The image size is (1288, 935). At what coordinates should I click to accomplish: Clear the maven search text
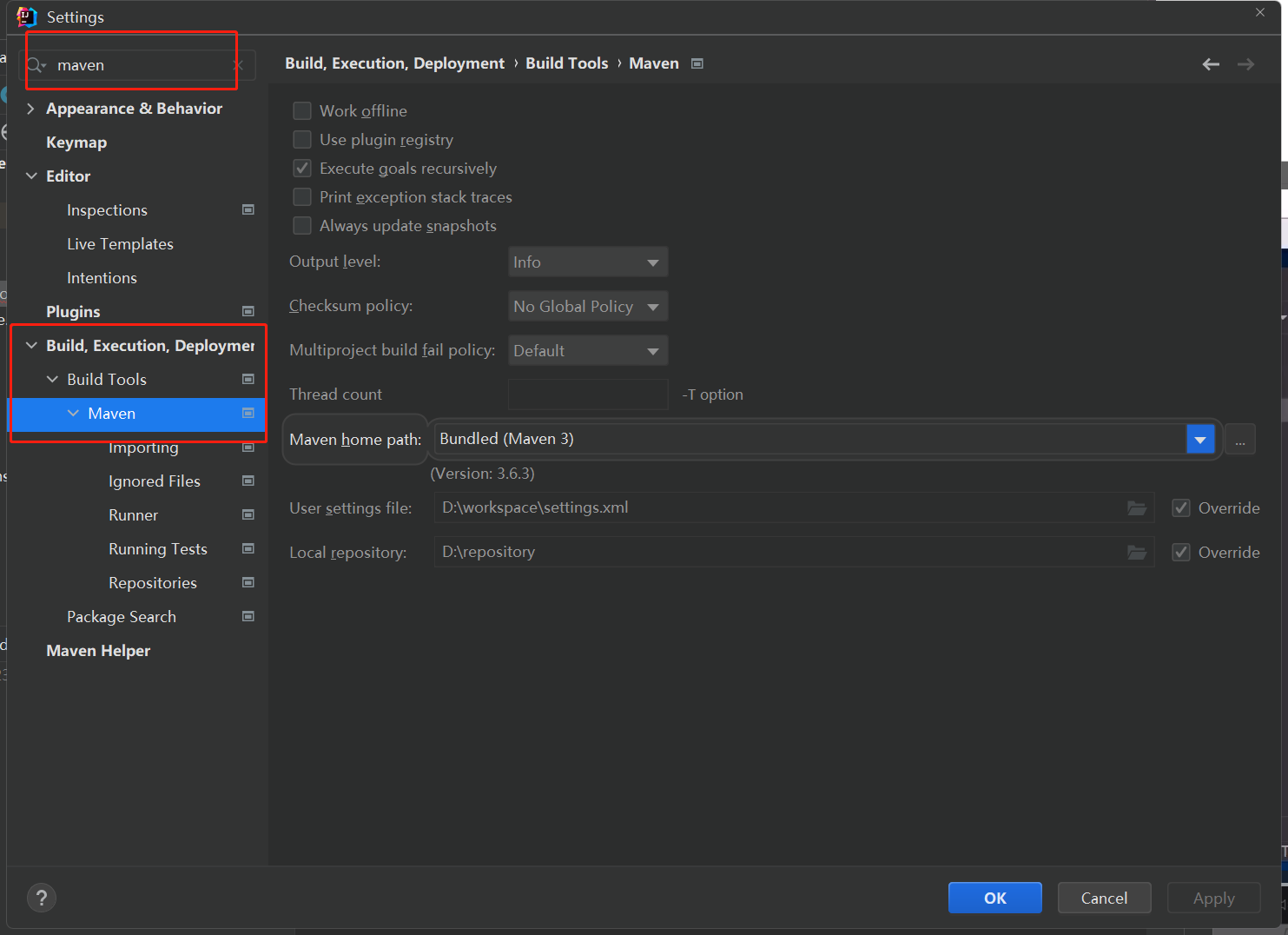[238, 65]
